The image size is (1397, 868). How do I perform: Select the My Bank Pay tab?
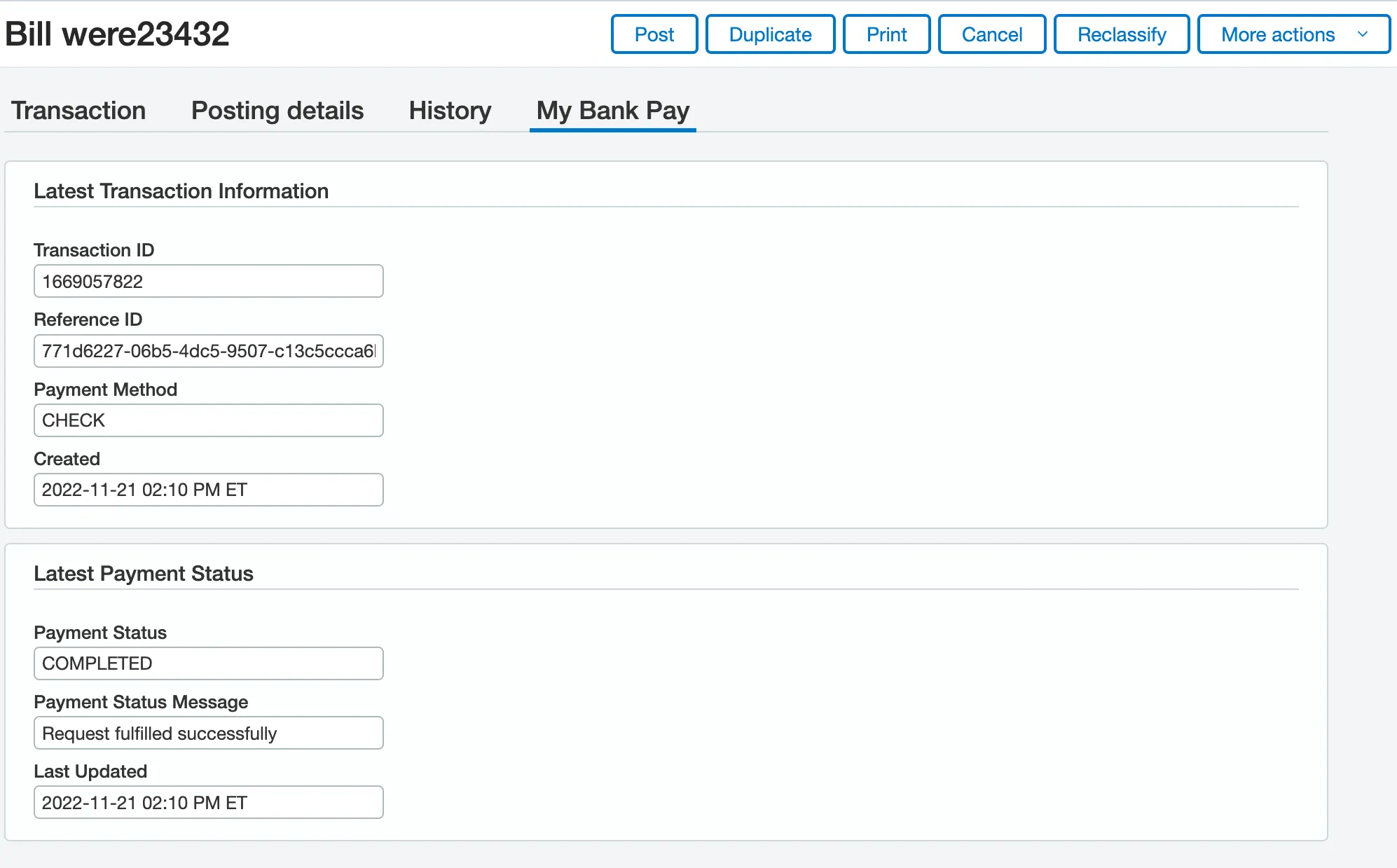point(613,111)
